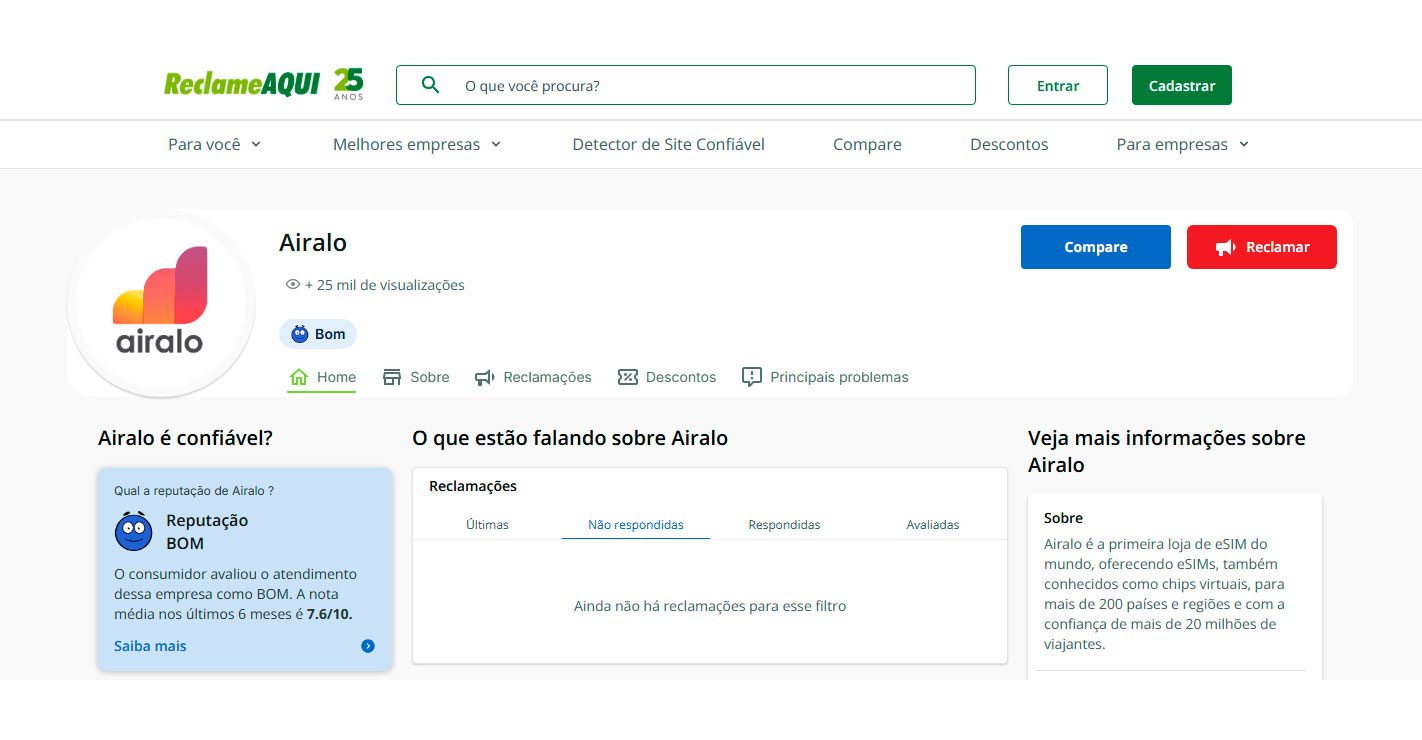The width and height of the screenshot is (1422, 740).
Task: Expand the Para empresas menu
Action: coord(1183,144)
